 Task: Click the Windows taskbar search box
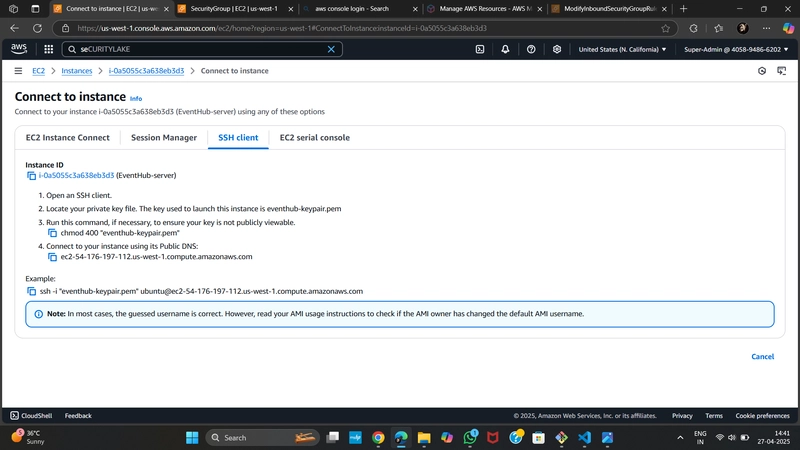click(x=263, y=437)
